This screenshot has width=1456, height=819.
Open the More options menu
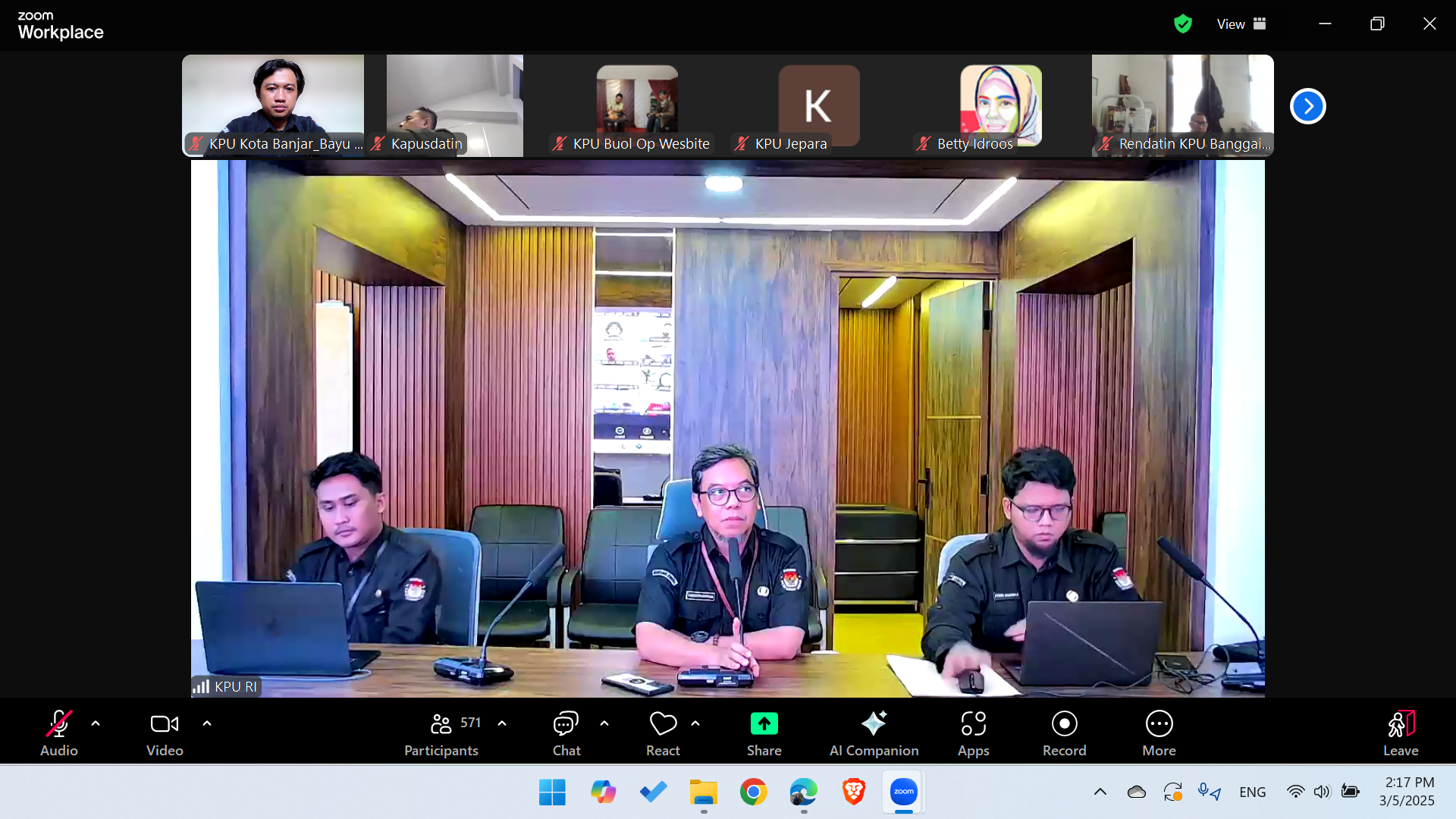(x=1159, y=733)
